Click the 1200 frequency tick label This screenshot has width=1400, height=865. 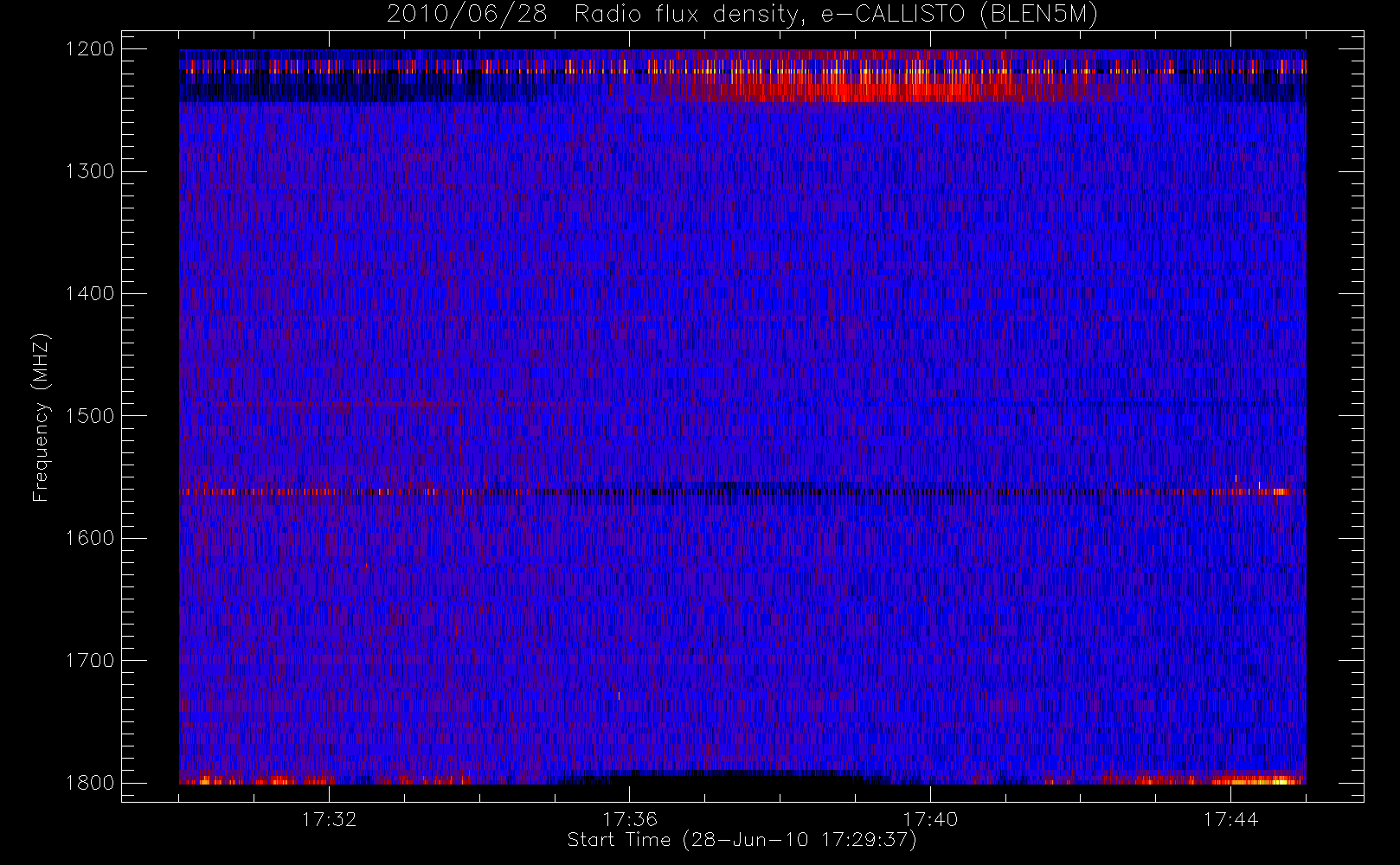click(90, 49)
